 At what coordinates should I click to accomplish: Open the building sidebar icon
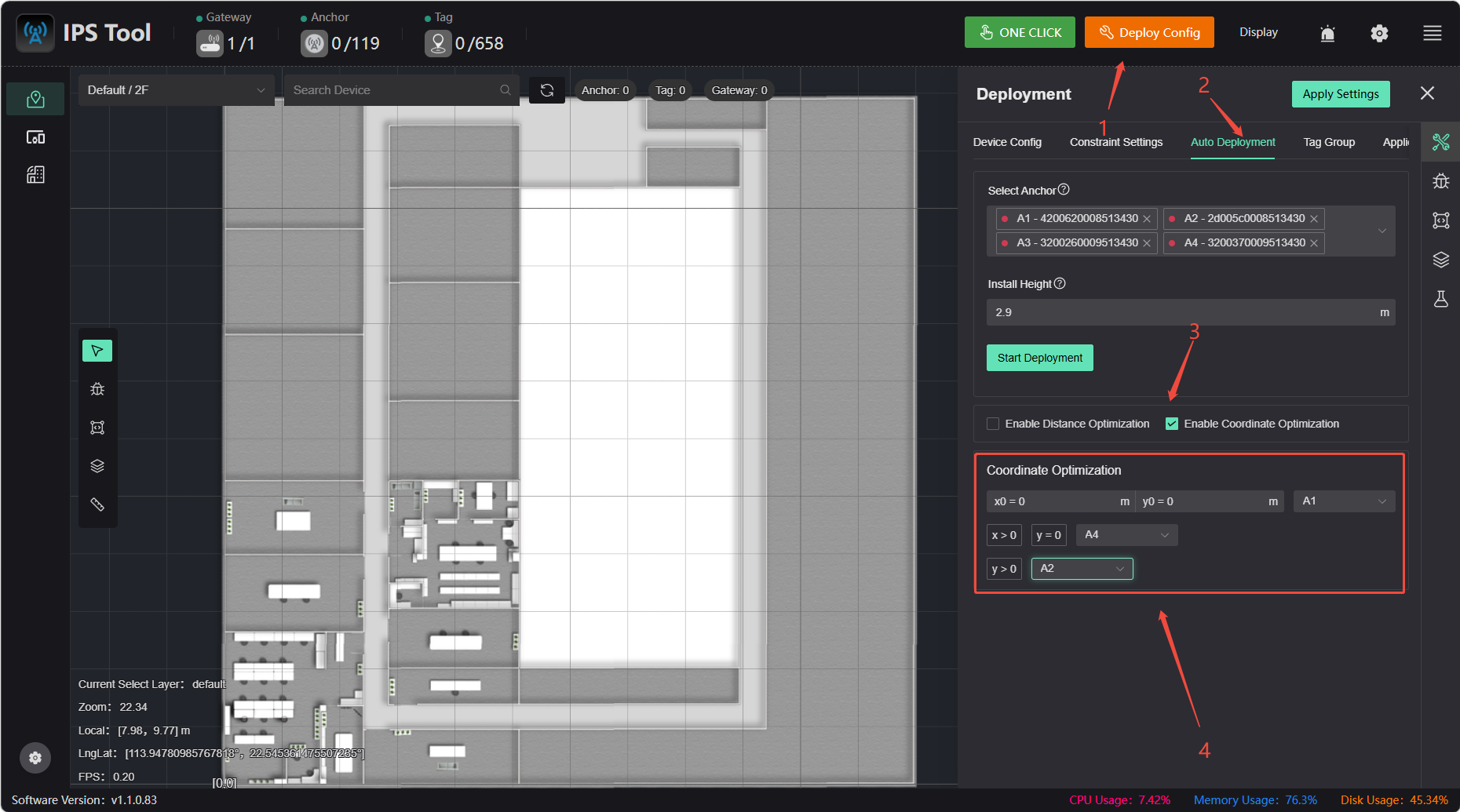click(x=35, y=174)
